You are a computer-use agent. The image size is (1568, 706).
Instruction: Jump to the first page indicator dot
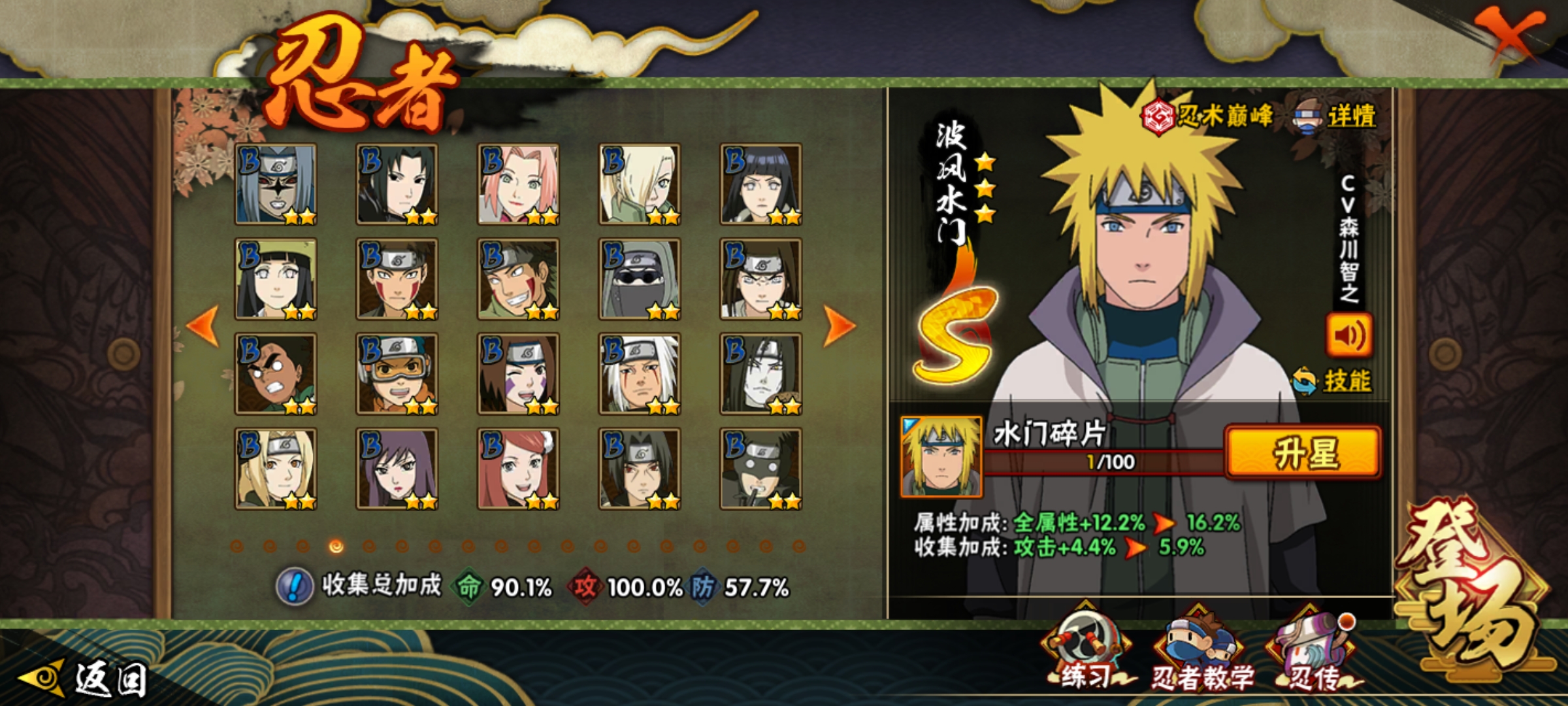(x=237, y=546)
